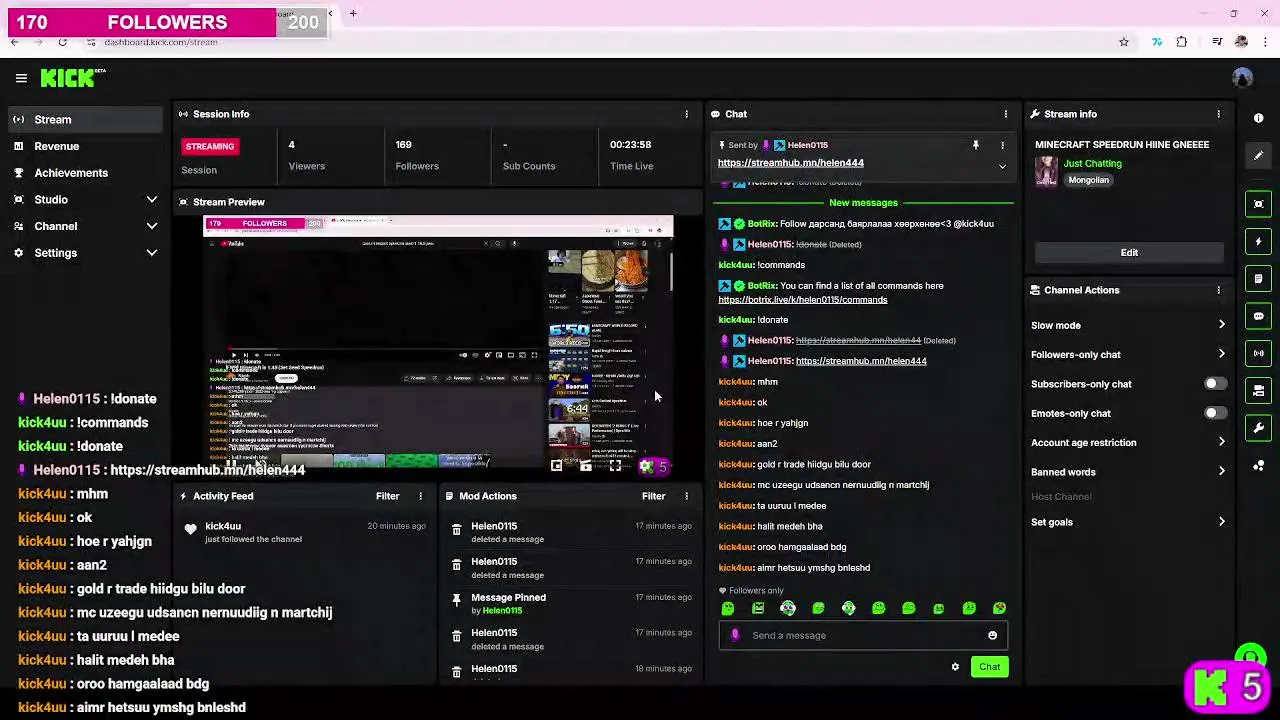Toggle the wrench panel icon in right toolbar

pyautogui.click(x=1259, y=428)
